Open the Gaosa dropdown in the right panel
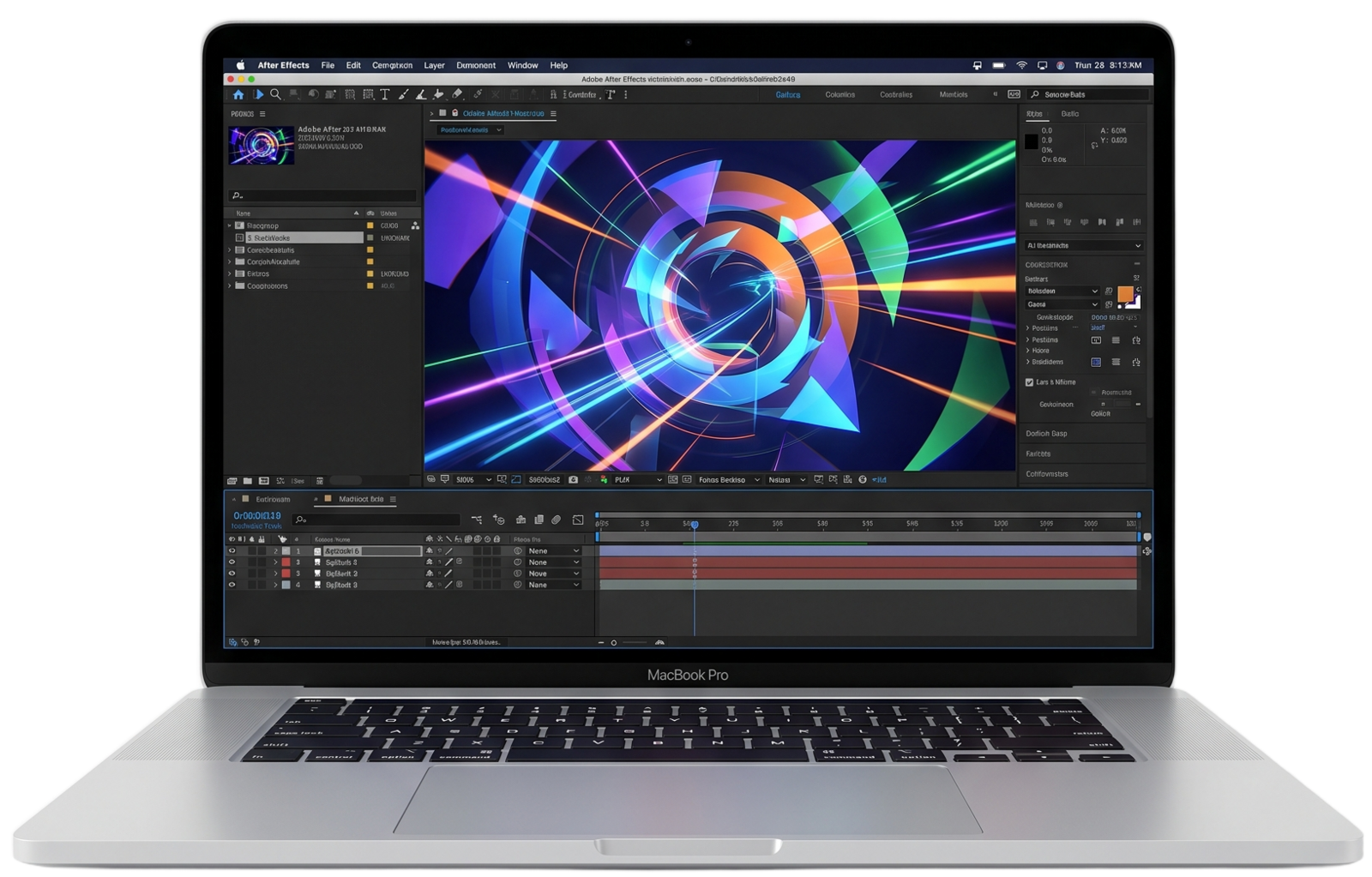The image size is (1372, 877). 1062,304
